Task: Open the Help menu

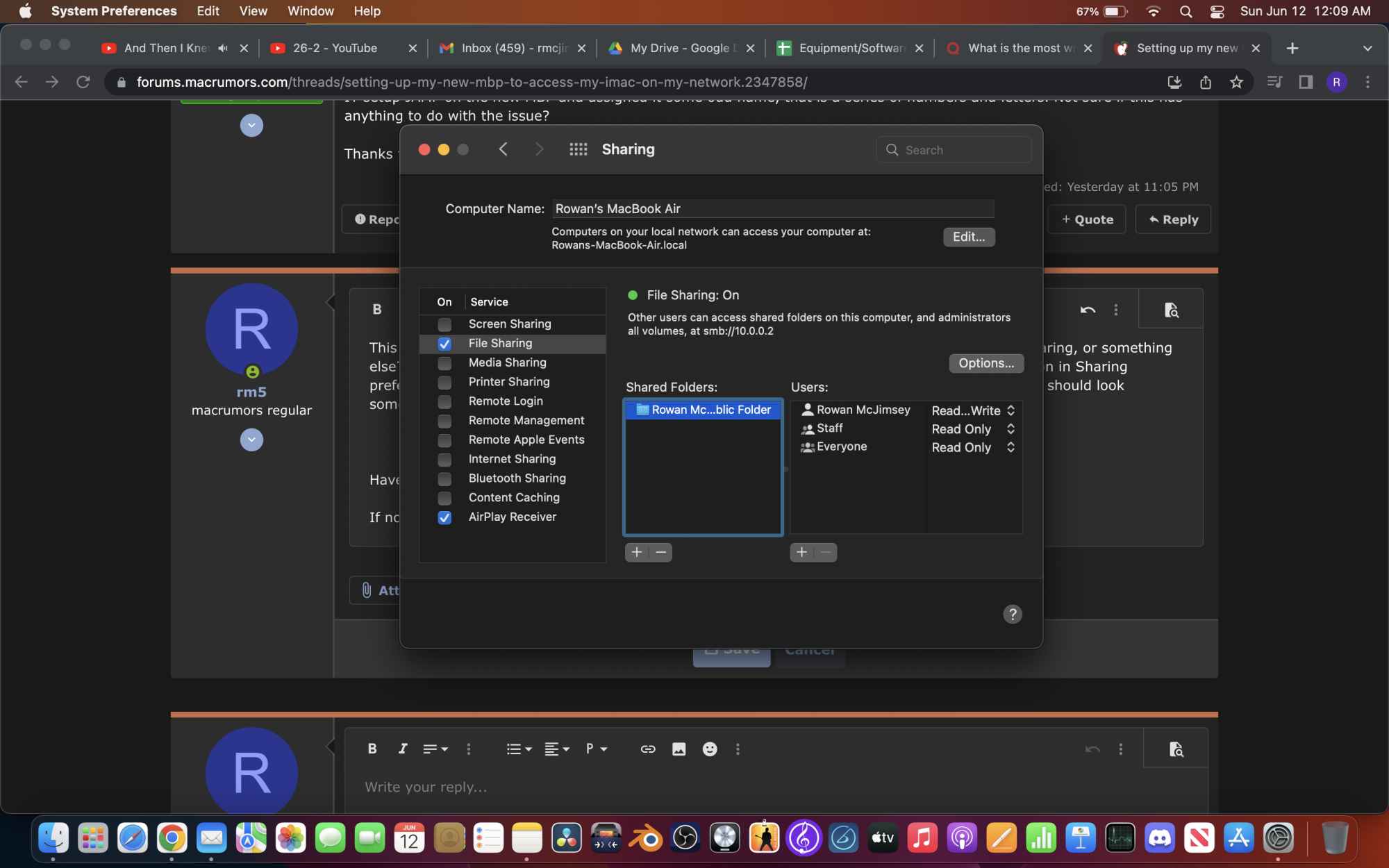Action: (x=367, y=11)
